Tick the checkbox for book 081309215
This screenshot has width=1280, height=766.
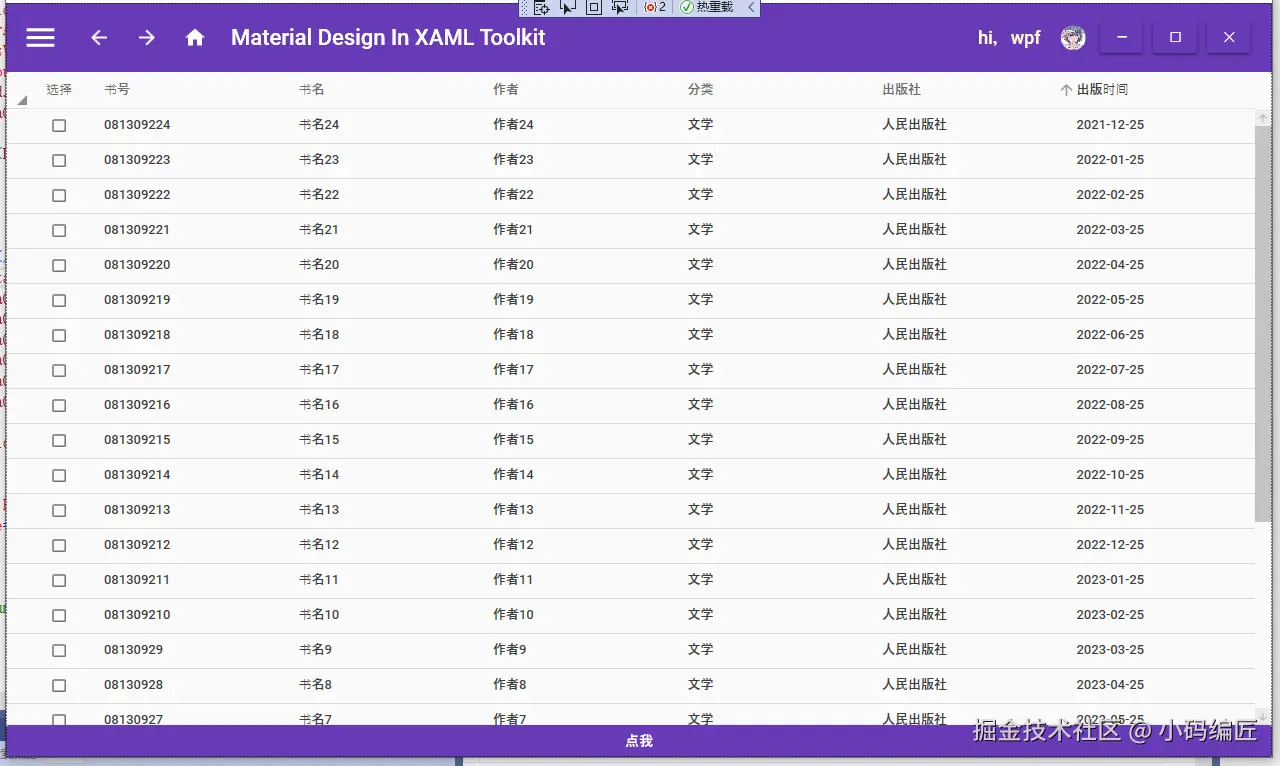click(x=59, y=440)
